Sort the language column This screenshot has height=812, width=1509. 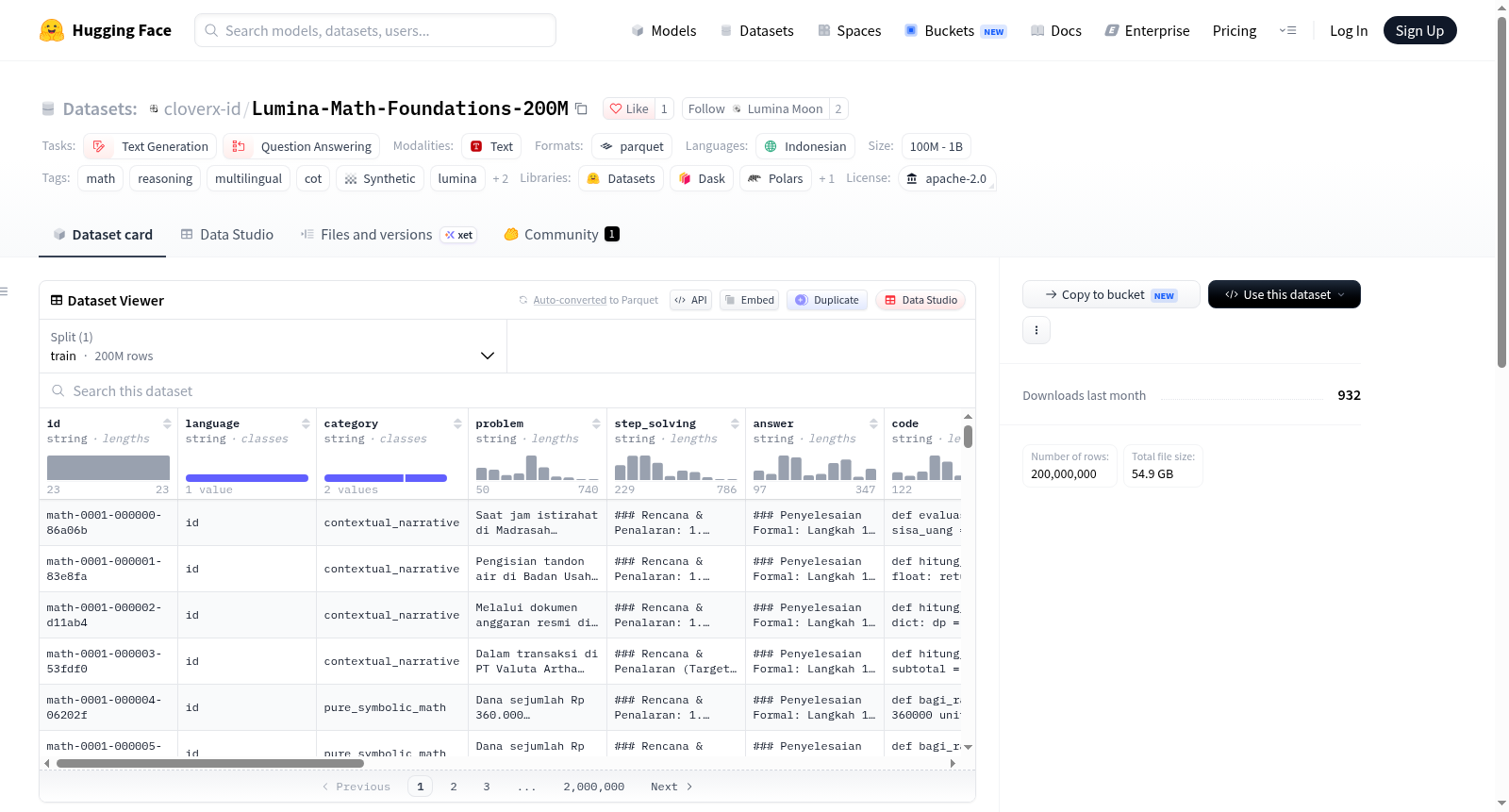(306, 423)
